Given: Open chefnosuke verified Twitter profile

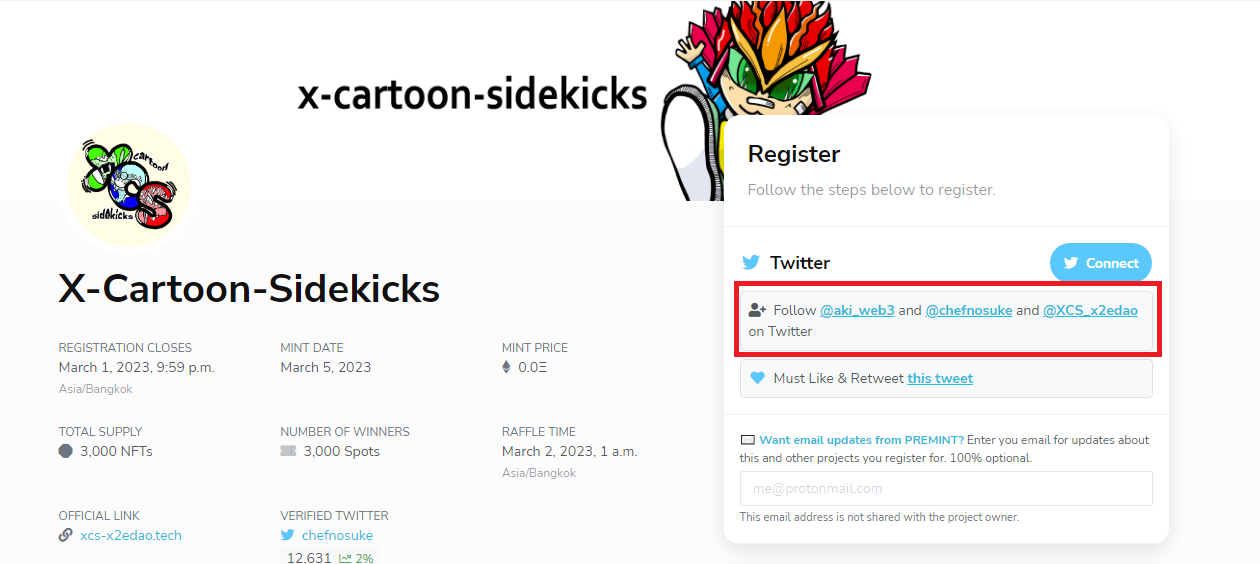Looking at the screenshot, I should (x=337, y=535).
